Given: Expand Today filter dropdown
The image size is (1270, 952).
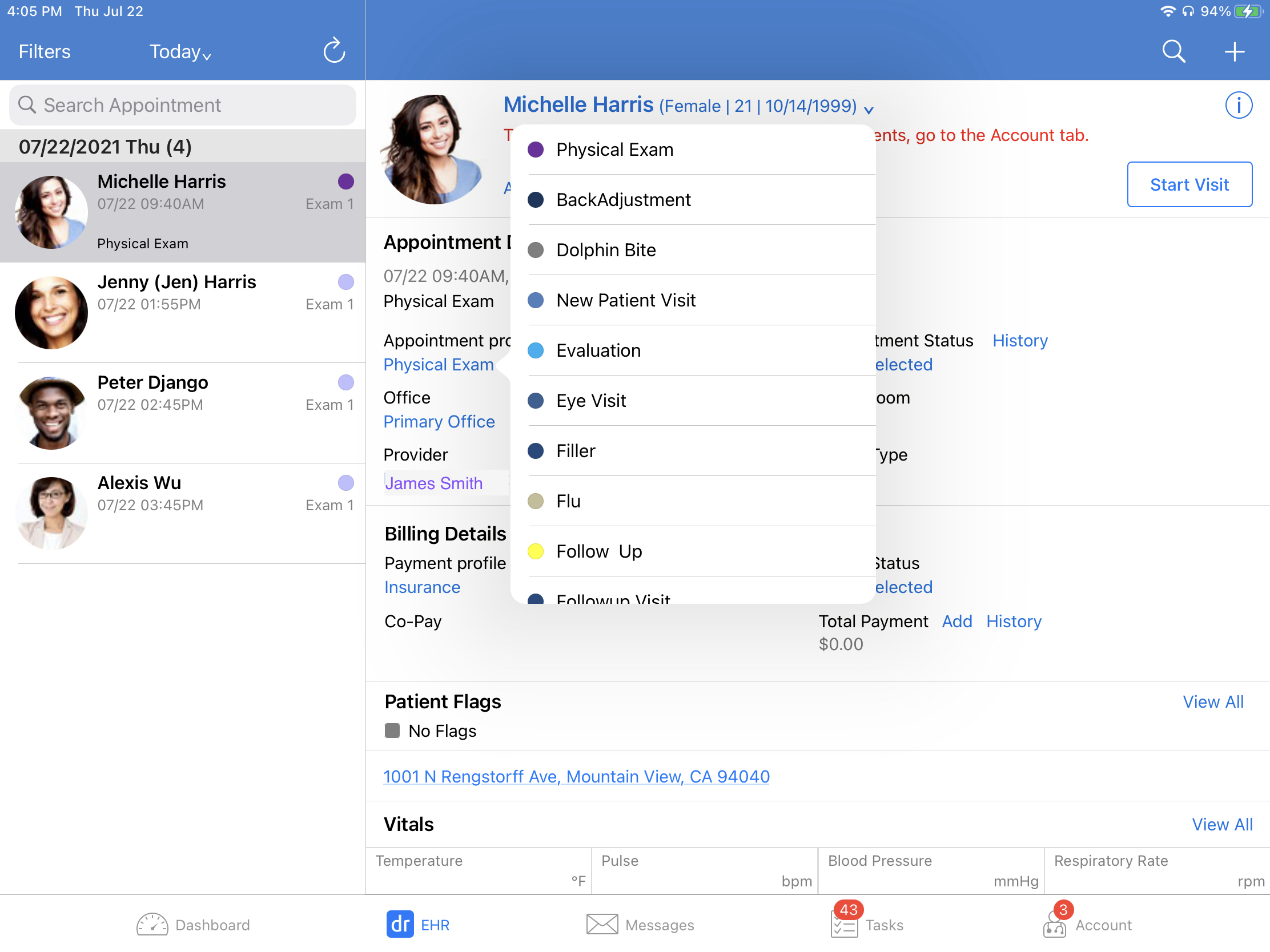Looking at the screenshot, I should tap(181, 52).
